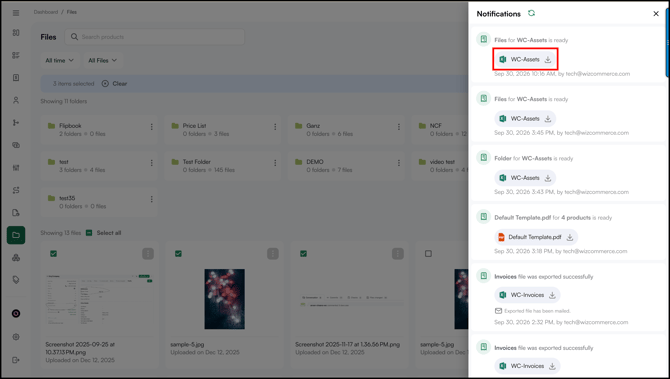This screenshot has width=670, height=379.
Task: Open options for Screenshot 2025-11-17 file card
Action: point(398,254)
